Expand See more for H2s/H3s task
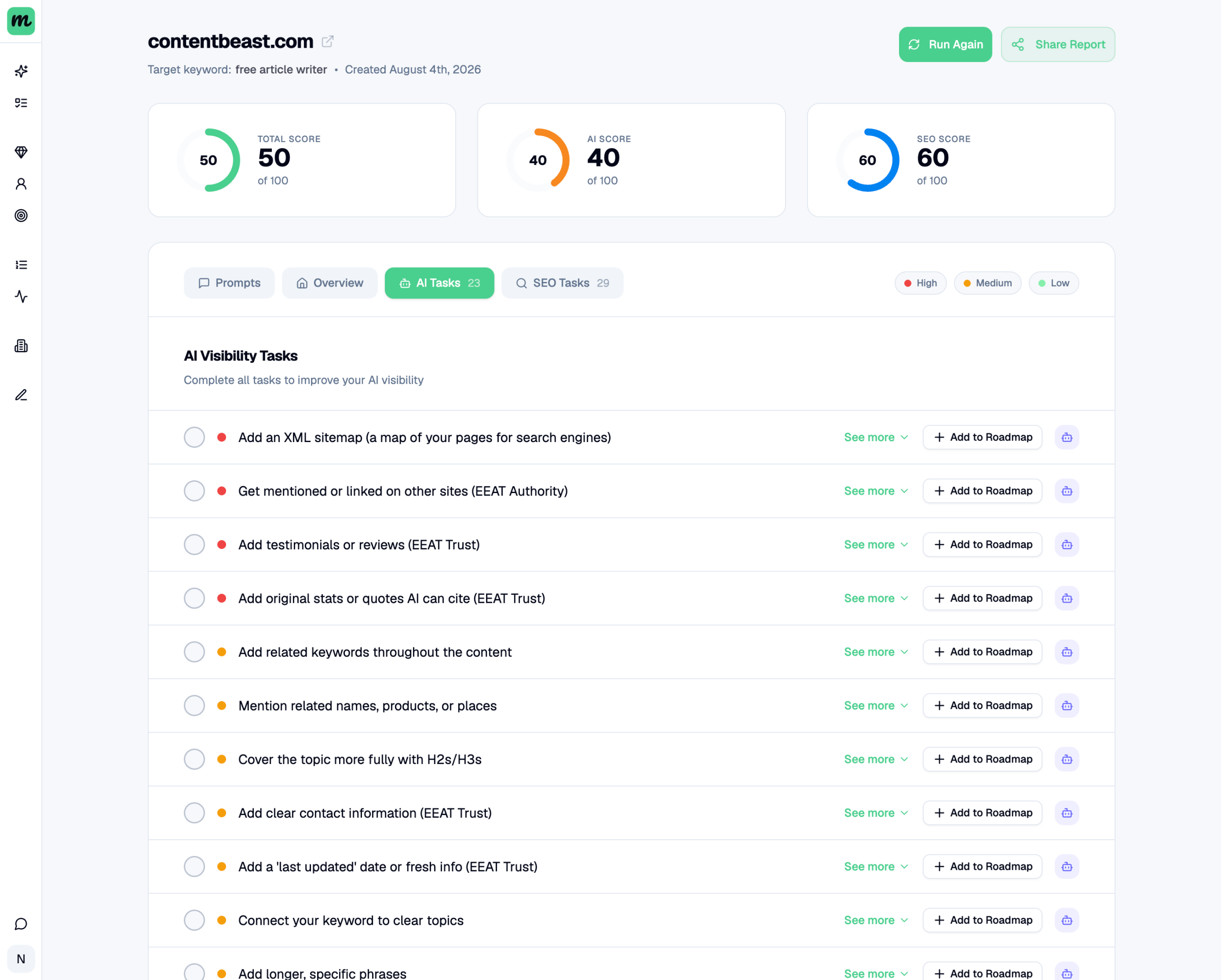 click(x=876, y=759)
